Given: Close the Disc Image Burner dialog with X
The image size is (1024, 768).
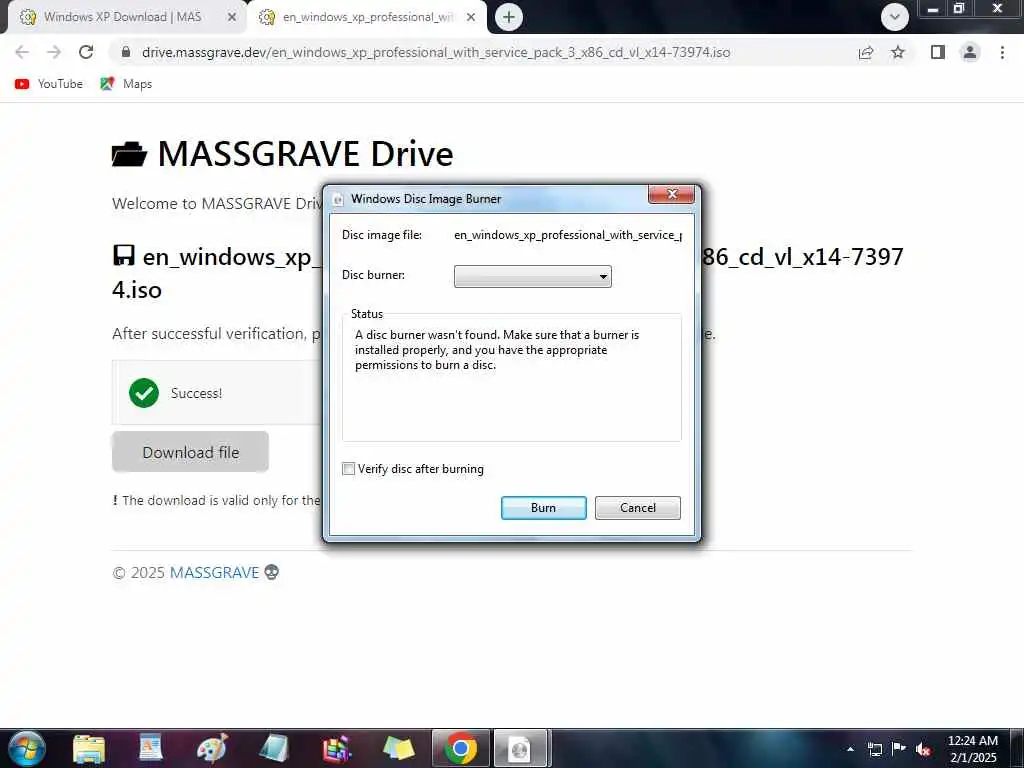Looking at the screenshot, I should point(671,194).
